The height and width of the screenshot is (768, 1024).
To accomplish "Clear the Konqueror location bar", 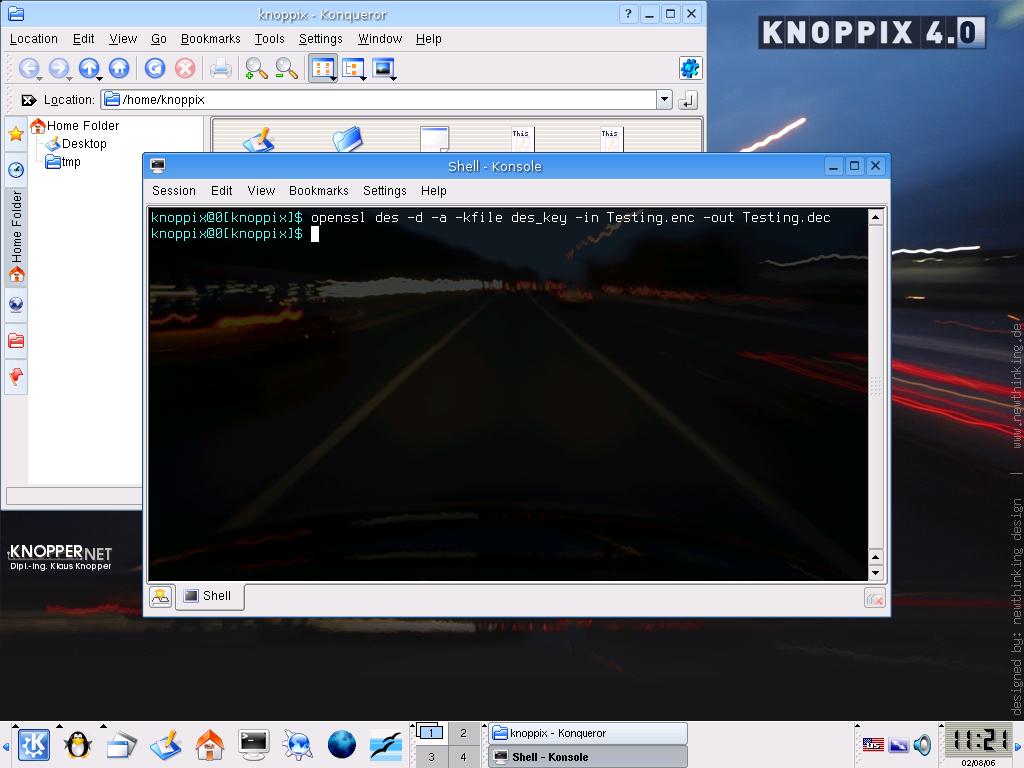I will coord(29,100).
